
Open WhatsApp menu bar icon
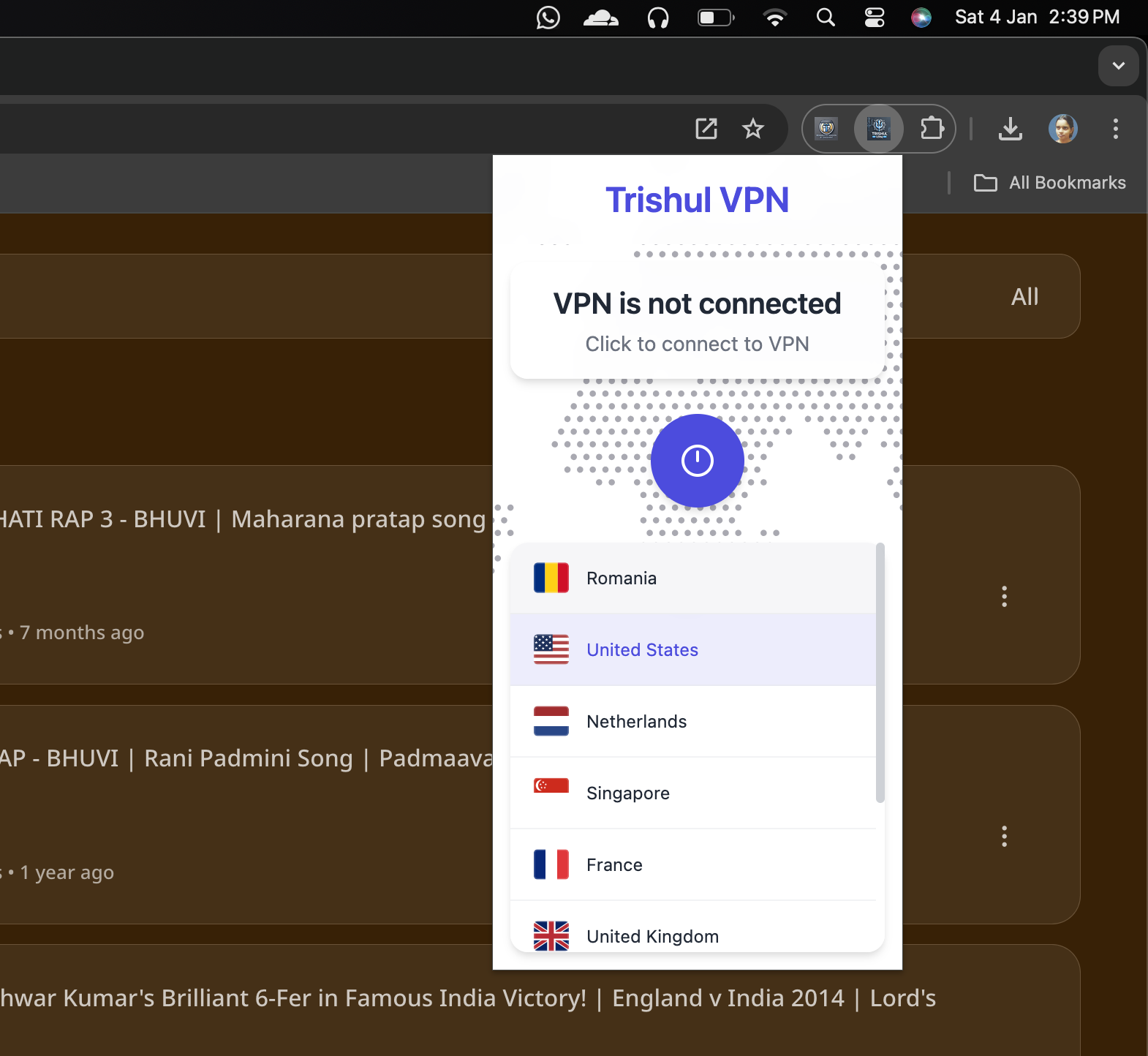(x=548, y=18)
